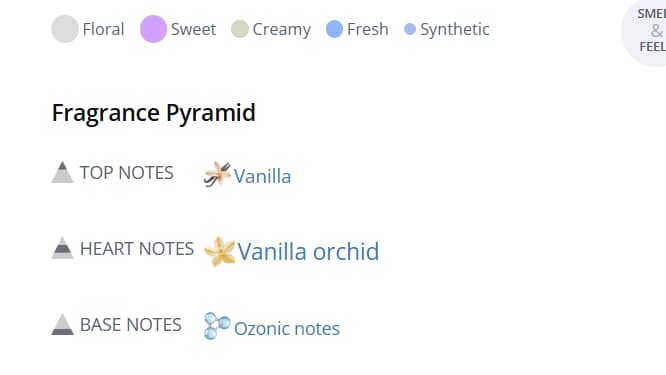Viewport: 666px width, 375px height.
Task: Open the Vanilla note link
Action: pyautogui.click(x=262, y=176)
